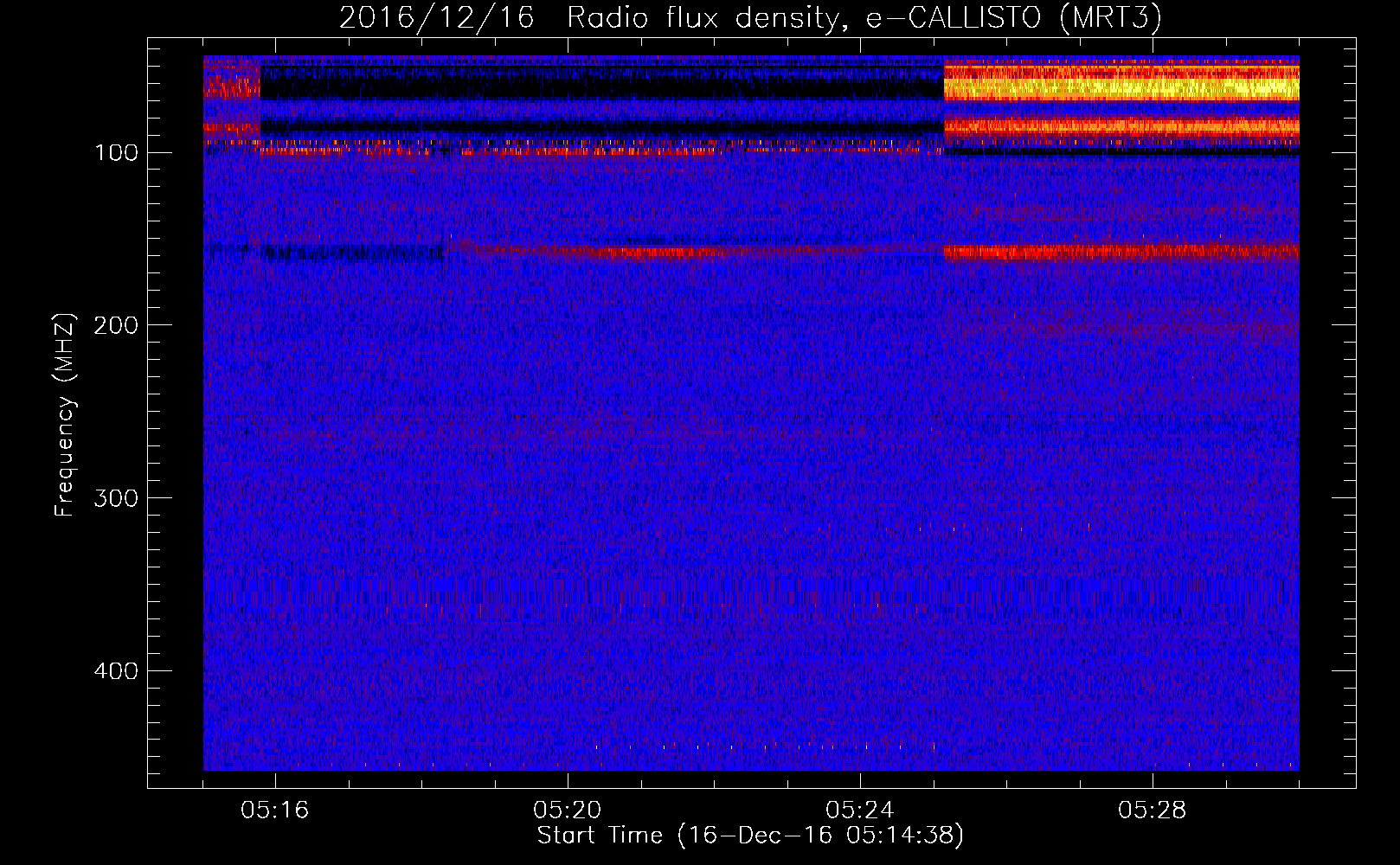This screenshot has width=1400, height=865.
Task: Select the "Frequency (MHZ)" axis label
Action: (x=64, y=415)
